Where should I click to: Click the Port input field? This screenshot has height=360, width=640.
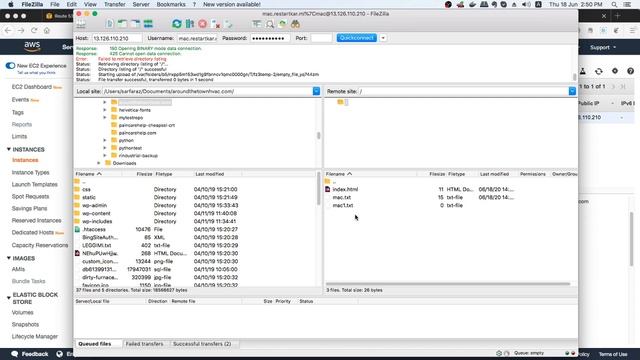coord(321,38)
